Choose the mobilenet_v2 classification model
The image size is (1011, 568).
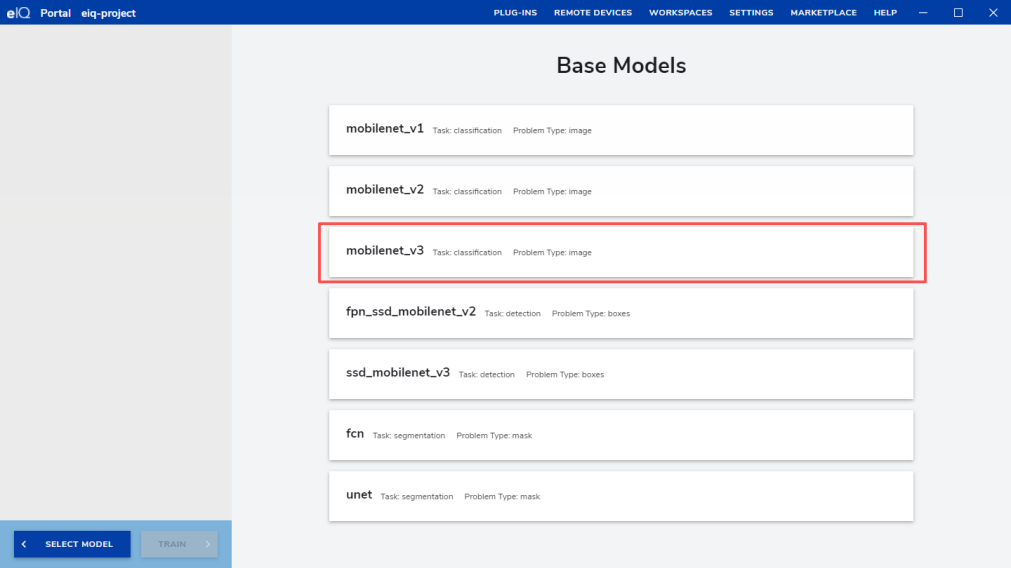(620, 191)
